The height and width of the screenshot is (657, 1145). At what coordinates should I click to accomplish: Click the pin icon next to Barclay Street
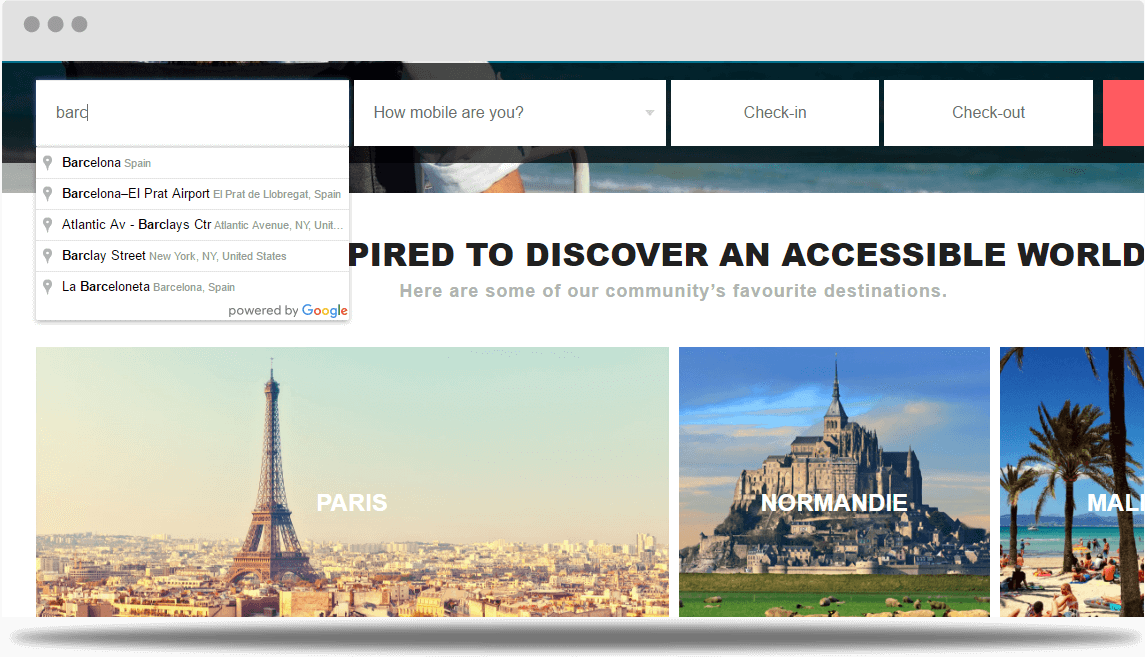(x=47, y=256)
